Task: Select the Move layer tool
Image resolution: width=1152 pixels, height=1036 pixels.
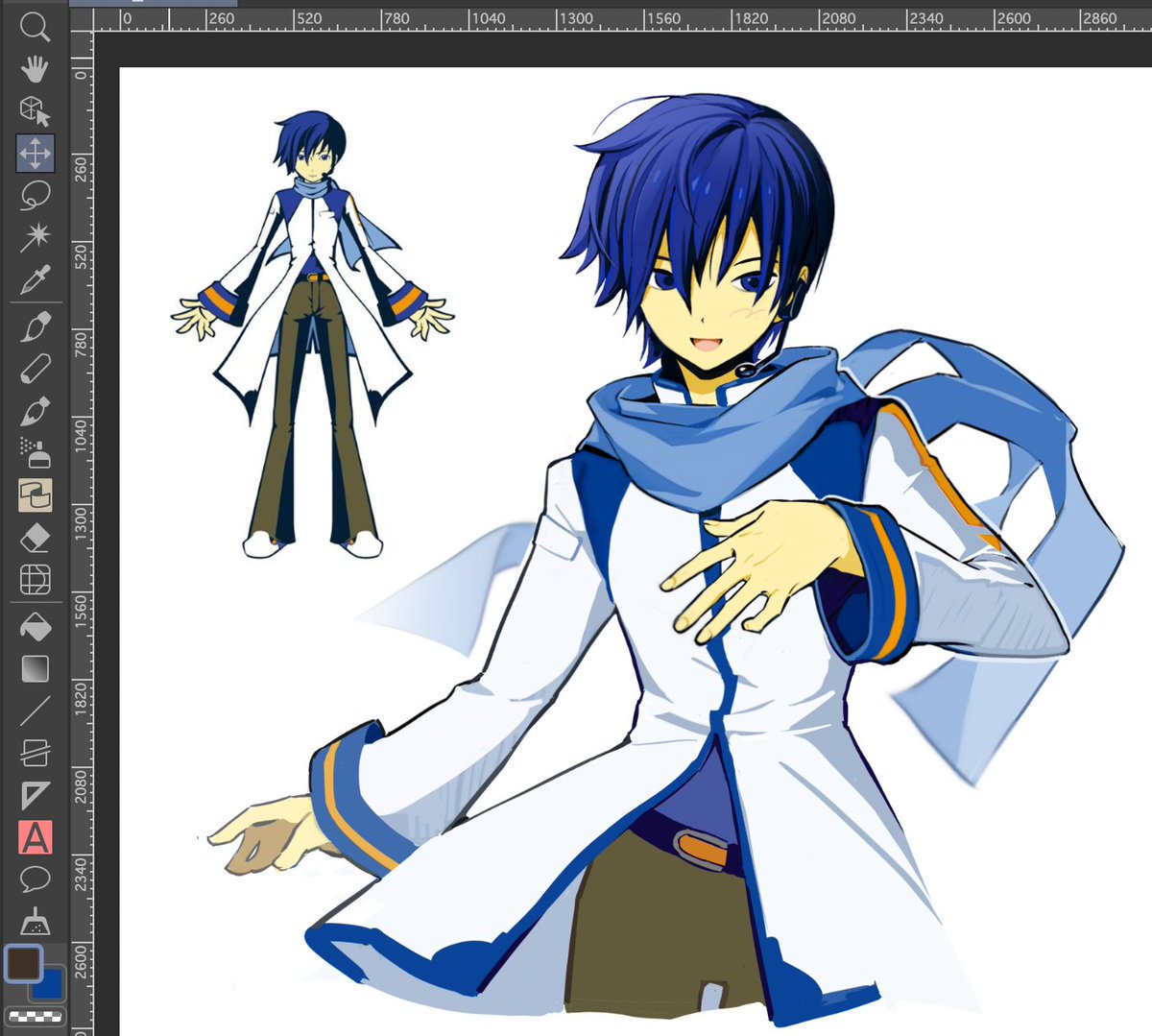Action: (x=35, y=154)
